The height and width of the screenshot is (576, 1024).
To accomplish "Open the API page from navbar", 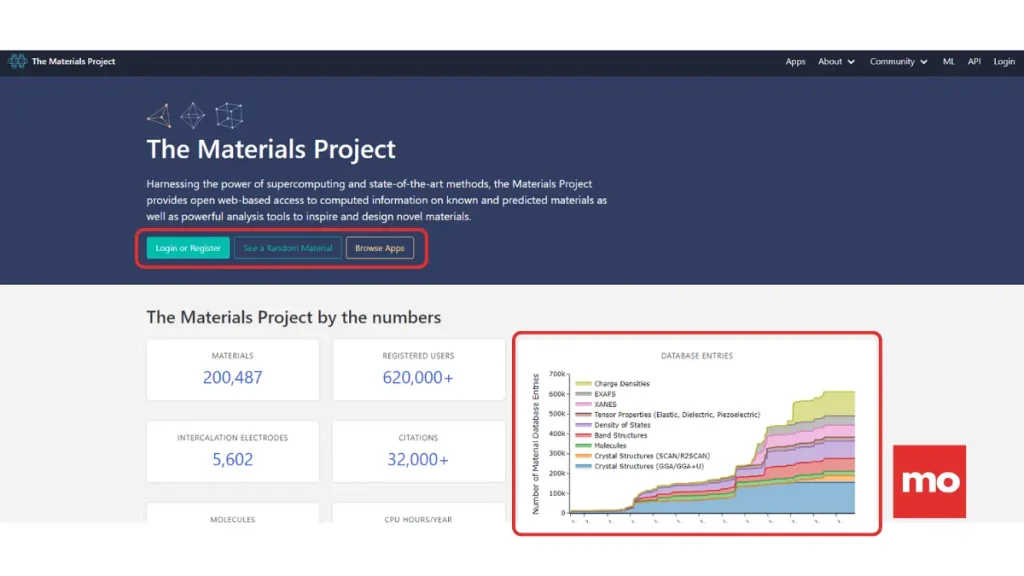I will [974, 62].
